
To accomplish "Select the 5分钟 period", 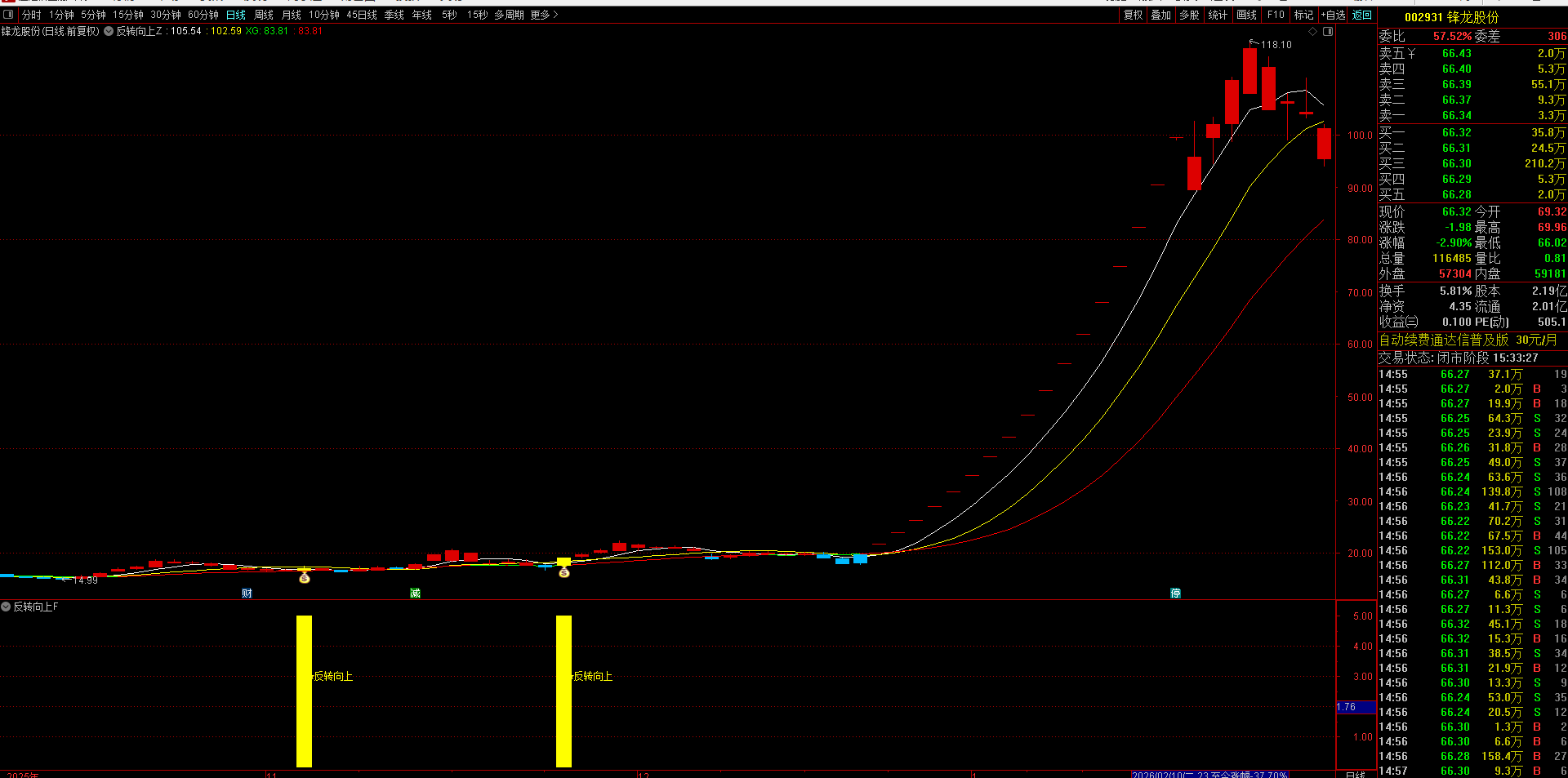I will pos(93,15).
